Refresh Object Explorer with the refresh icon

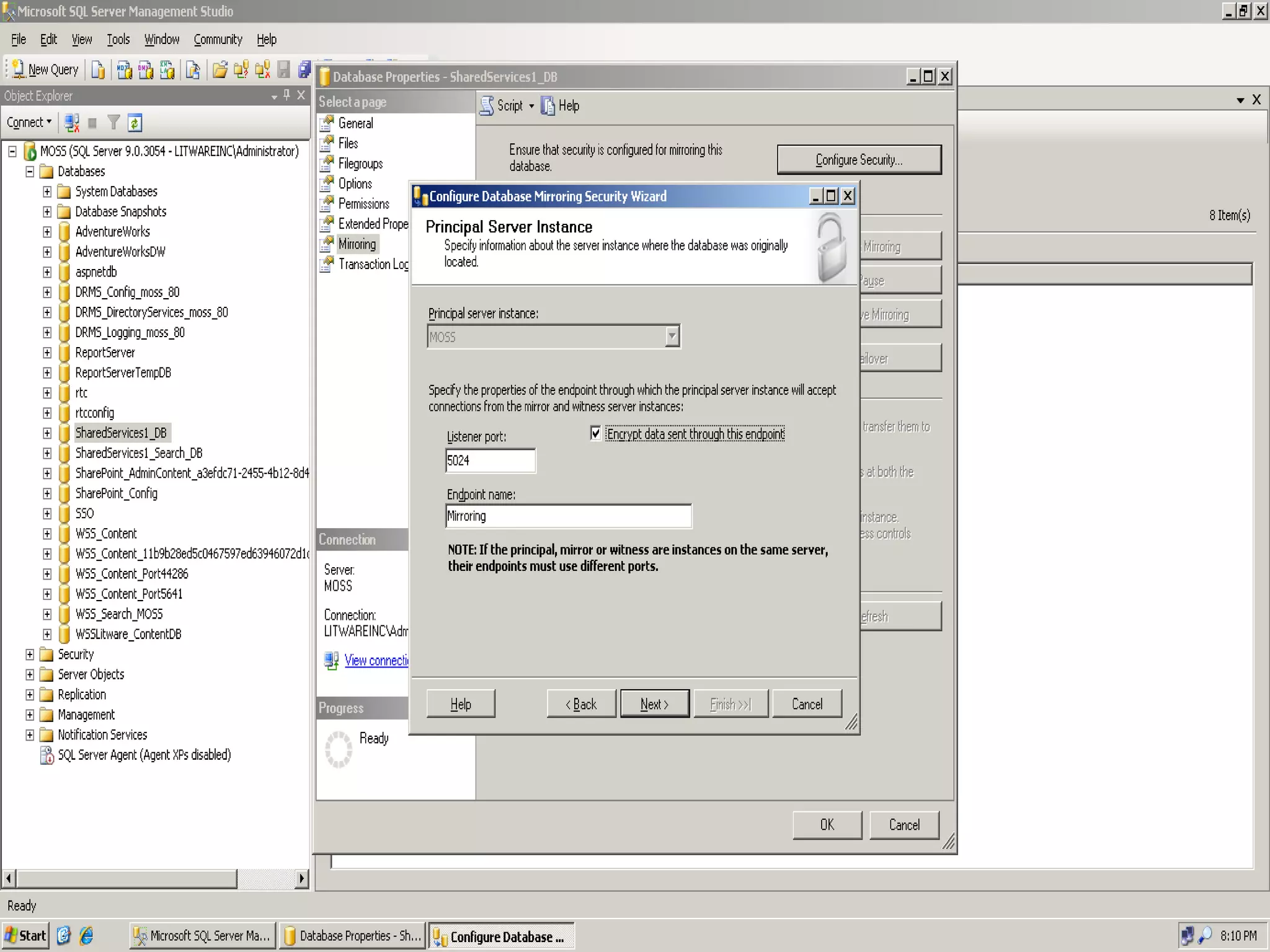(x=135, y=123)
